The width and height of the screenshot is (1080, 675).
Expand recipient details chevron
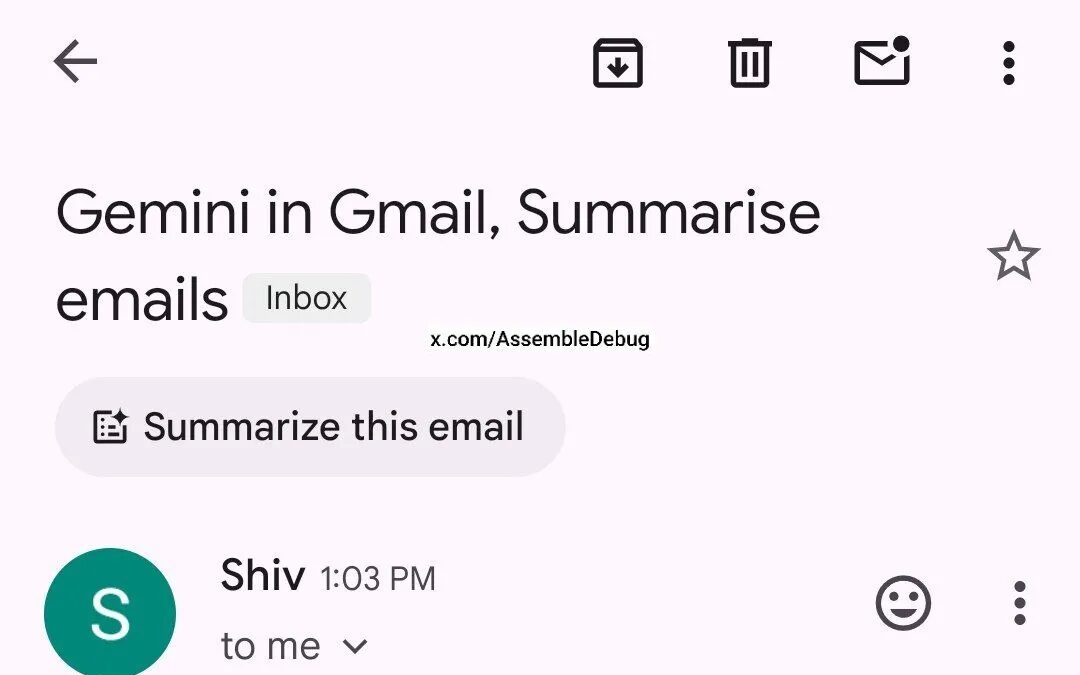point(356,646)
